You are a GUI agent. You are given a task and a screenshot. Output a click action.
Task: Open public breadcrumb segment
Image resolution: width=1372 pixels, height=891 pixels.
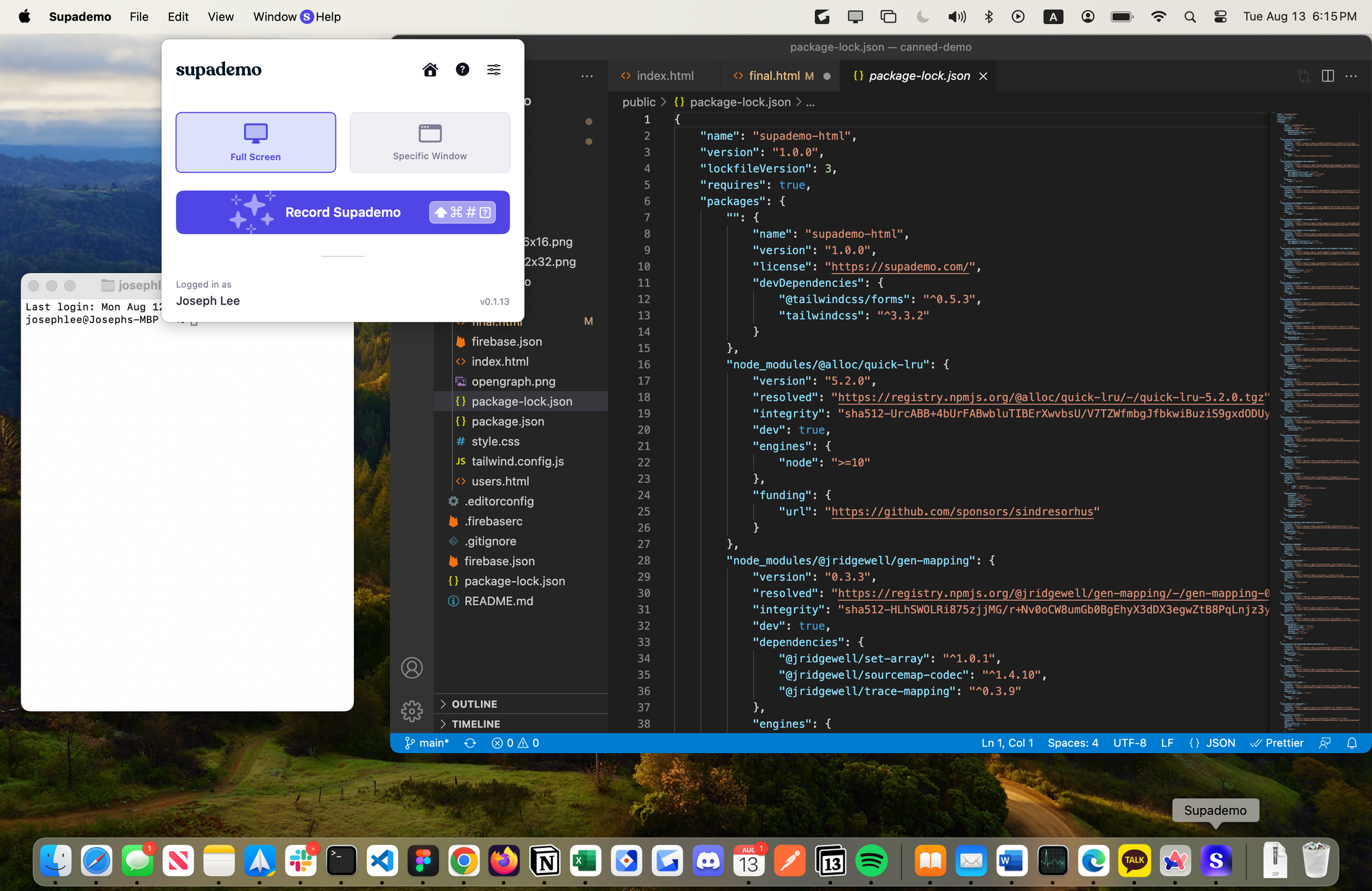click(639, 102)
